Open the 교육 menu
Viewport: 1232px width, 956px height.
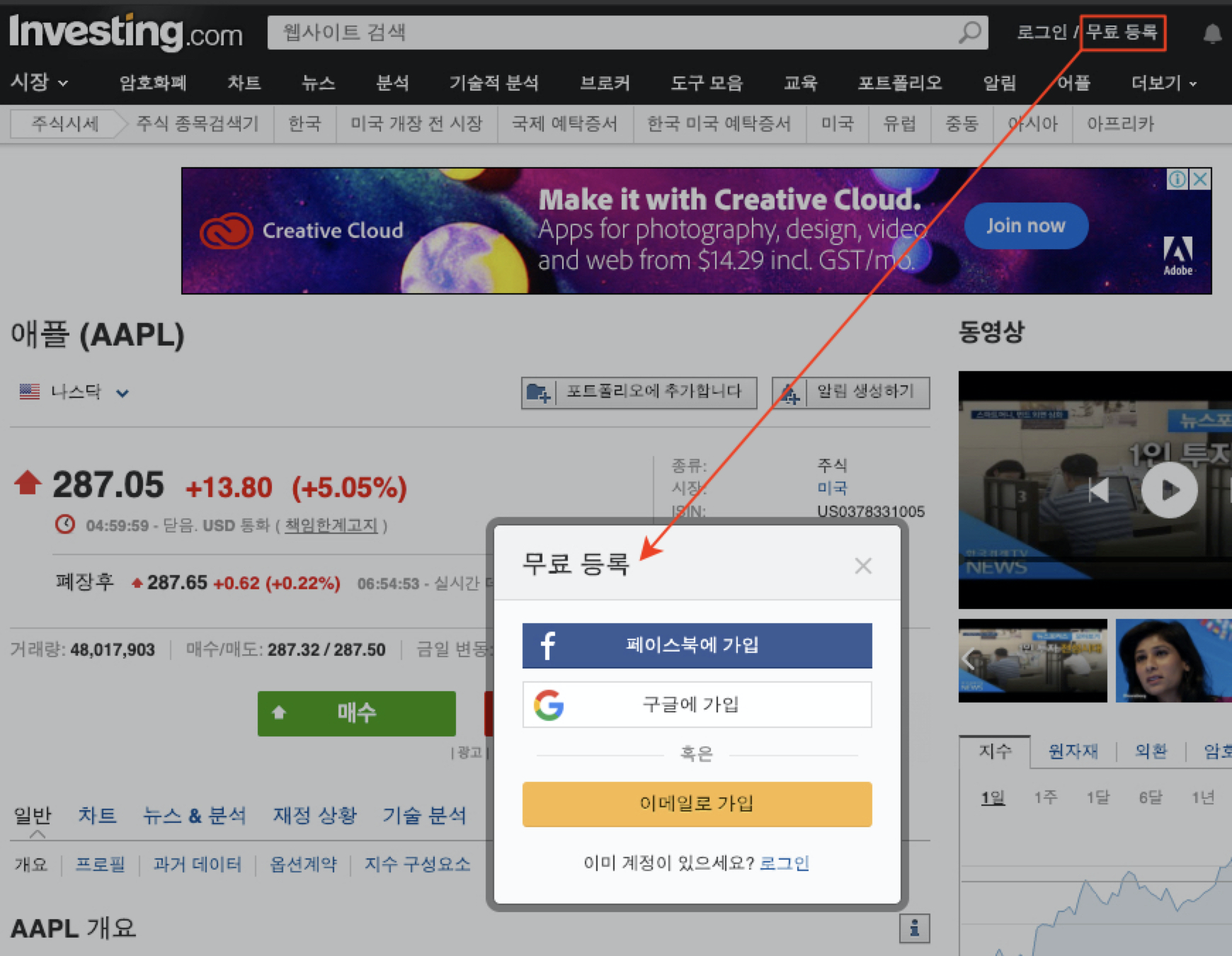(x=801, y=83)
